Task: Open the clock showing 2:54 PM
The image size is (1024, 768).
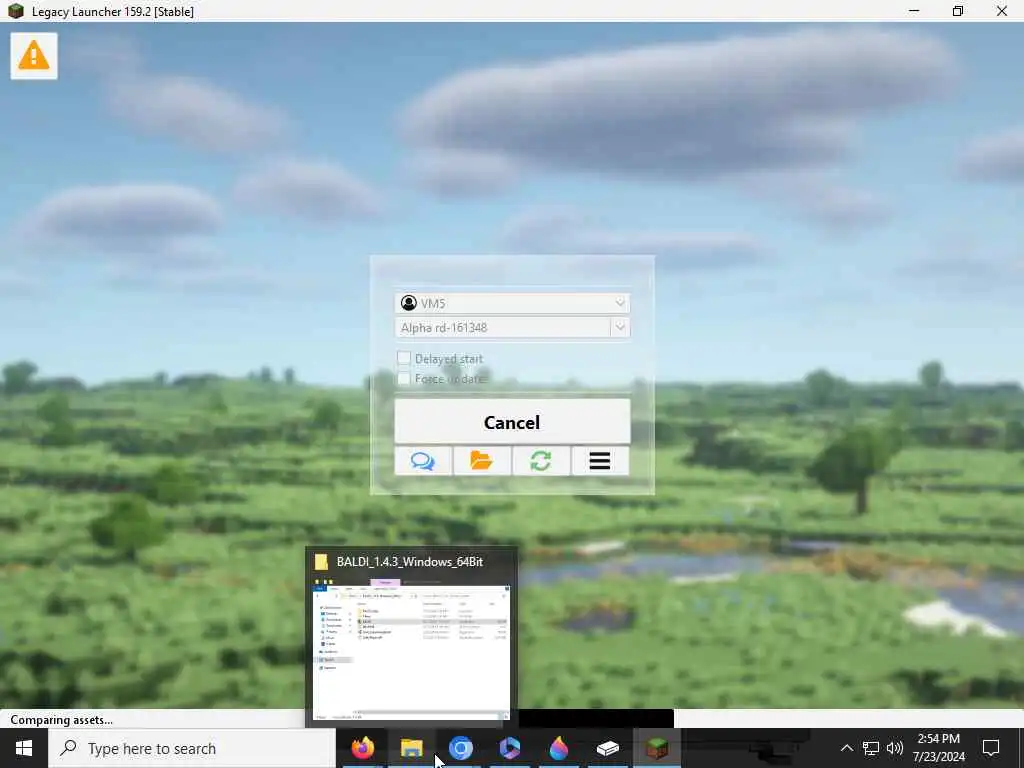Action: tap(938, 748)
